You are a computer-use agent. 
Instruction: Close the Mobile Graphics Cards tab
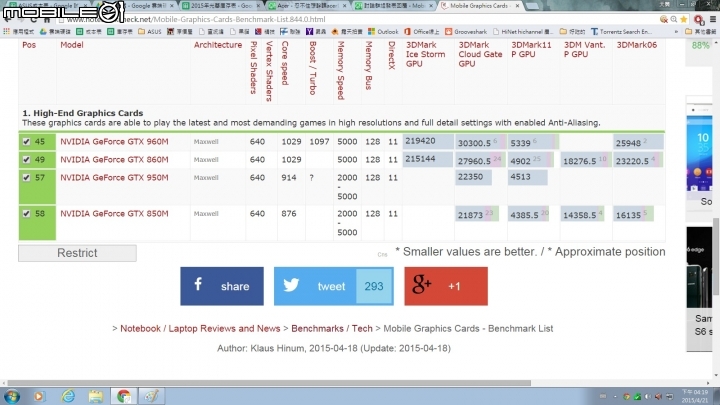[518, 6]
